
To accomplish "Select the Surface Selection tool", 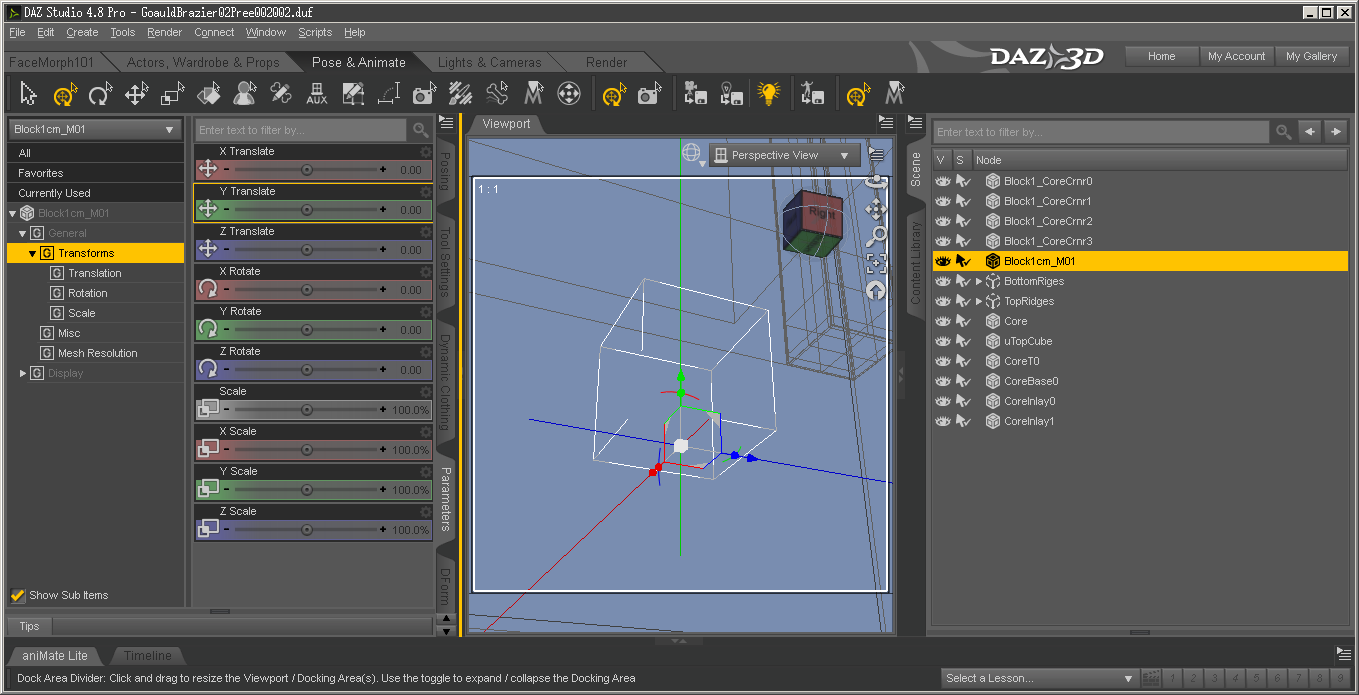I will tap(208, 95).
